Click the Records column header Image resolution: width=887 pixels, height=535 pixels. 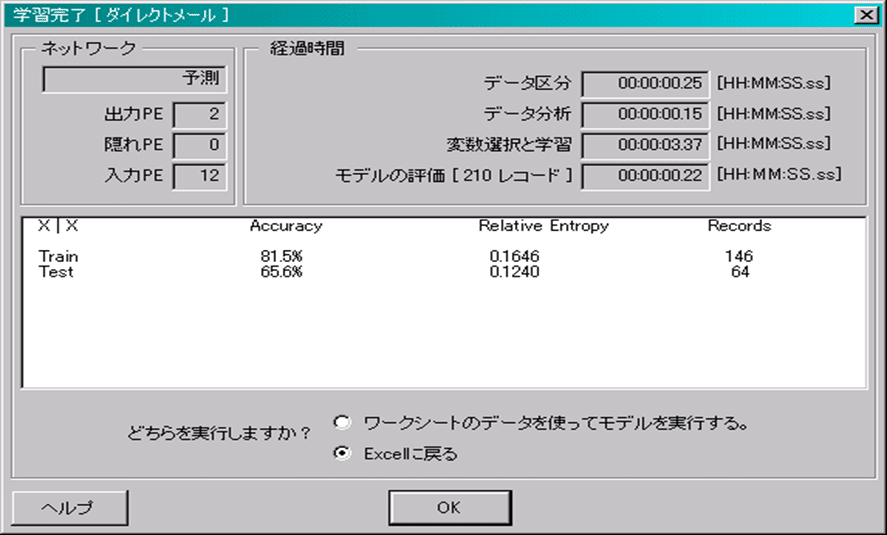pos(739,226)
